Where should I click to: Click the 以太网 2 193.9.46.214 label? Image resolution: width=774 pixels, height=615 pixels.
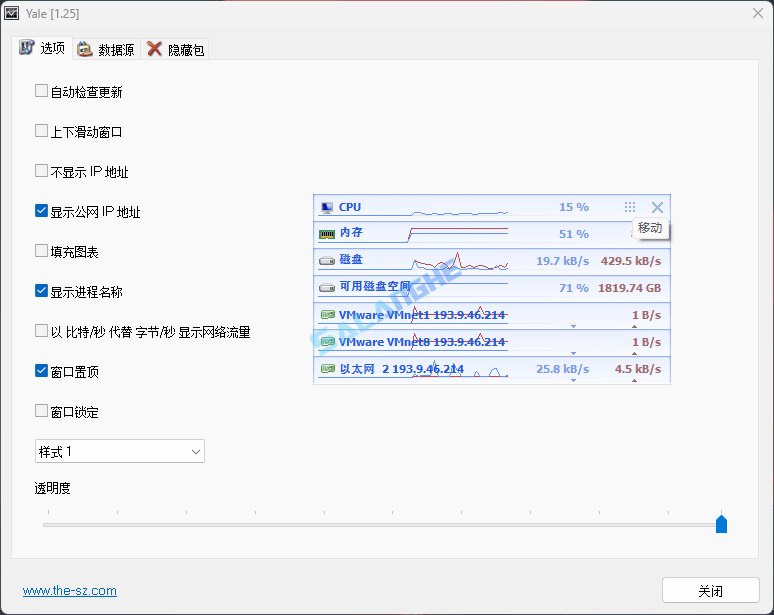pyautogui.click(x=402, y=369)
